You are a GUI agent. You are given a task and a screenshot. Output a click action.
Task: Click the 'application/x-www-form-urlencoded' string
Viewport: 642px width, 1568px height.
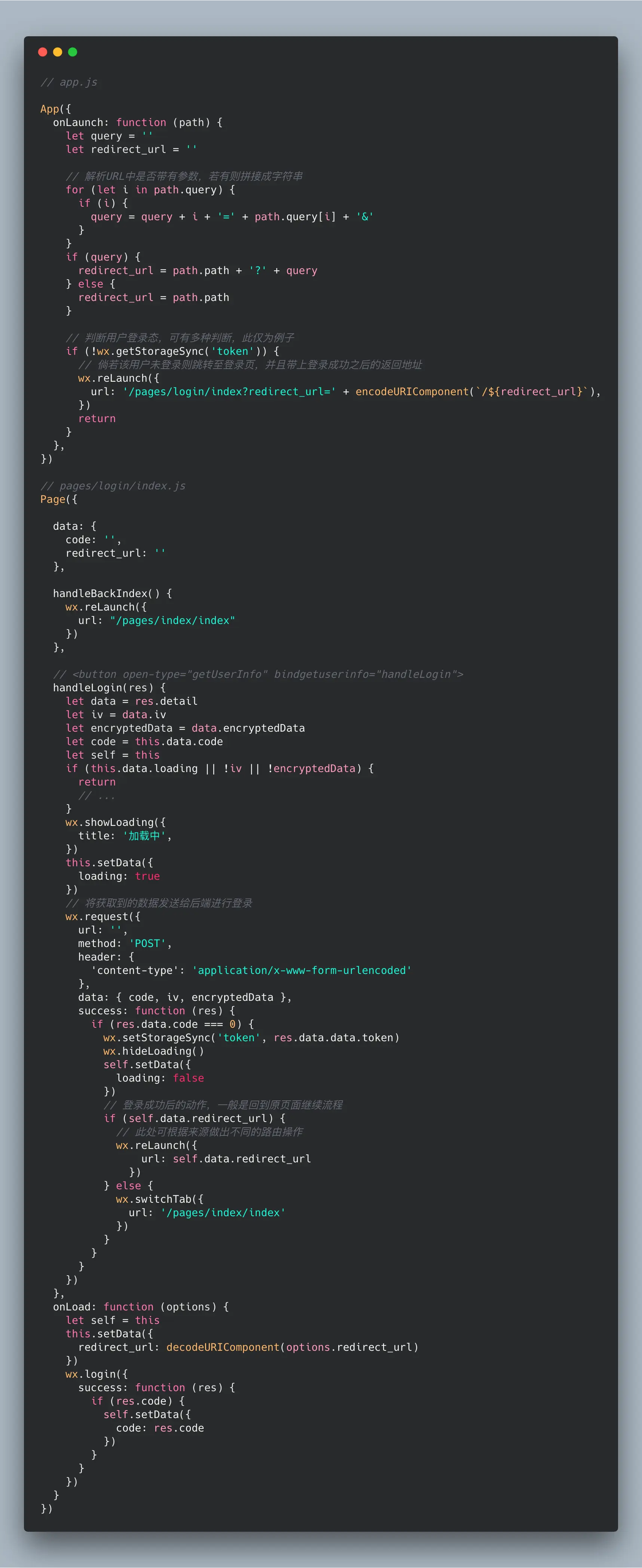click(x=302, y=970)
